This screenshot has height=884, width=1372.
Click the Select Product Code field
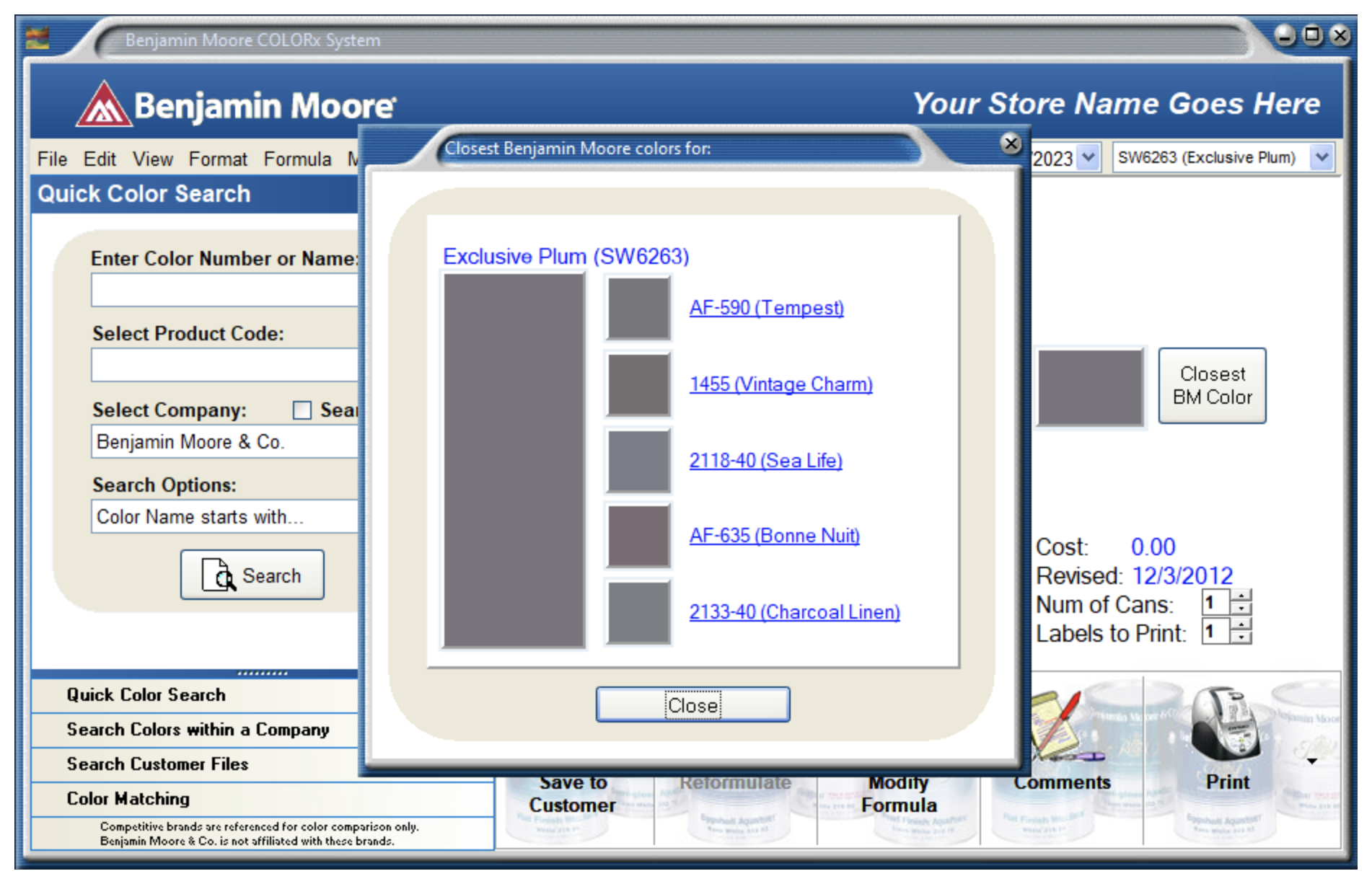[x=225, y=366]
